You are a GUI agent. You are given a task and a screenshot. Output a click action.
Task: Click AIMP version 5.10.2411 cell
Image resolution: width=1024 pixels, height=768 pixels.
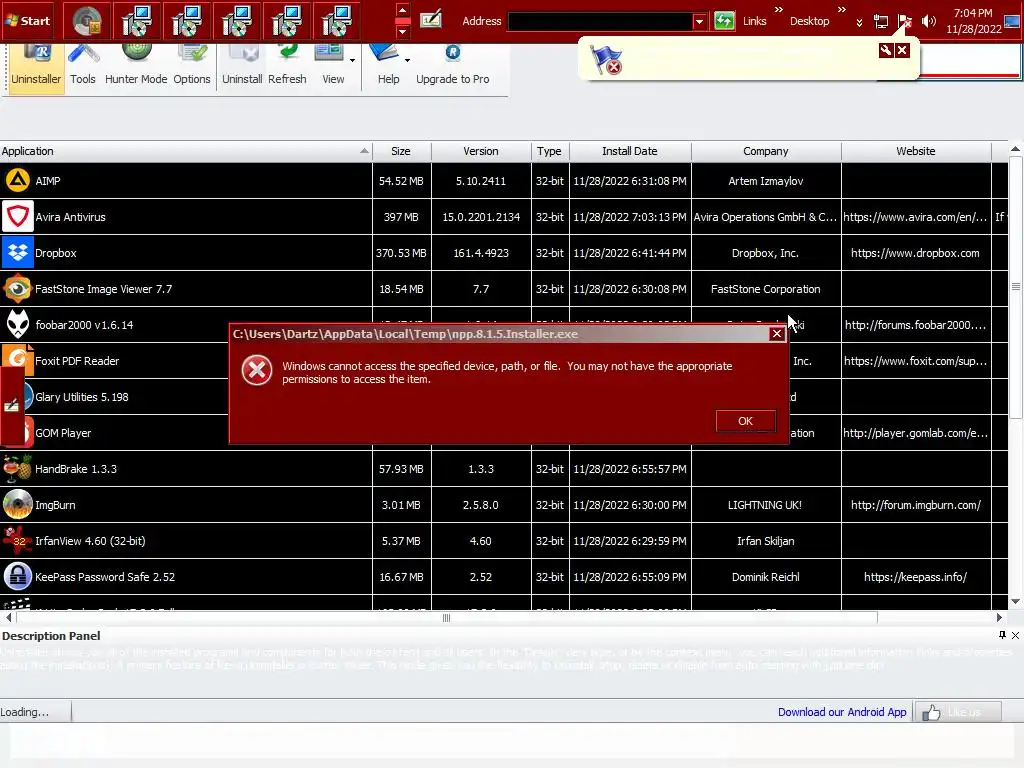pyautogui.click(x=481, y=181)
